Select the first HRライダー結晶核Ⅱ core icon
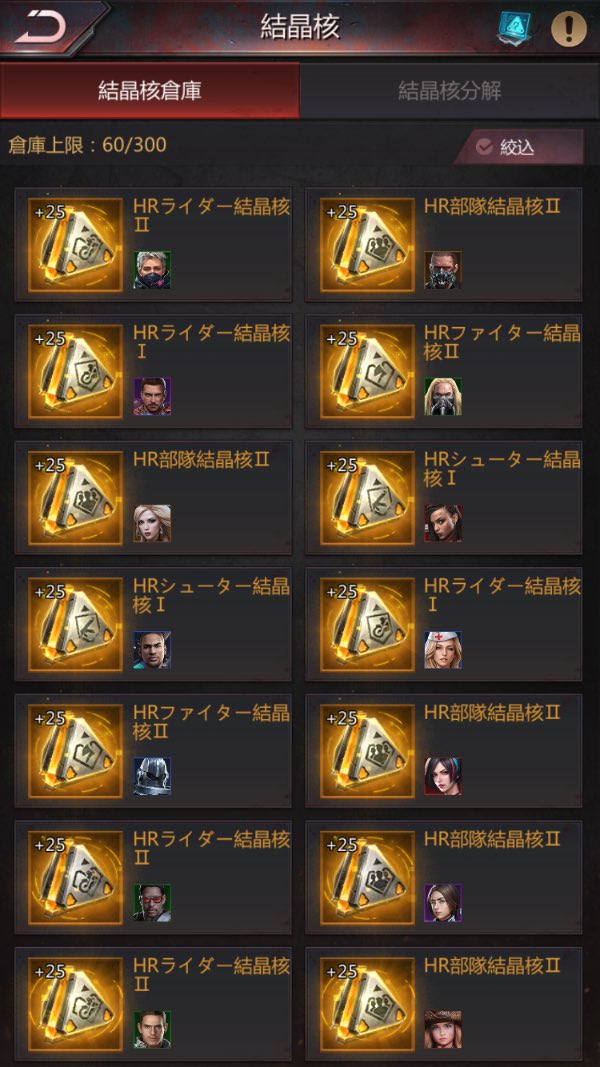The image size is (600, 1067). click(x=76, y=244)
